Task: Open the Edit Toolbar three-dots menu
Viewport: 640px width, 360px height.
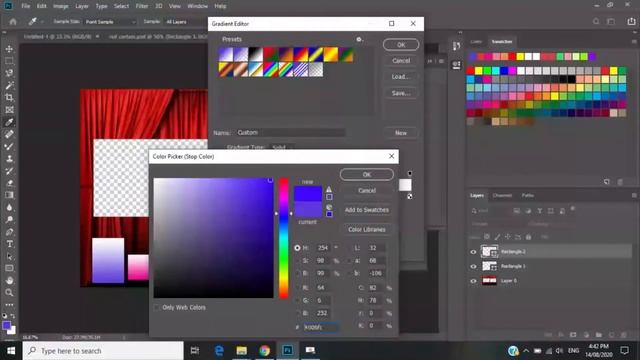Action: [x=9, y=304]
